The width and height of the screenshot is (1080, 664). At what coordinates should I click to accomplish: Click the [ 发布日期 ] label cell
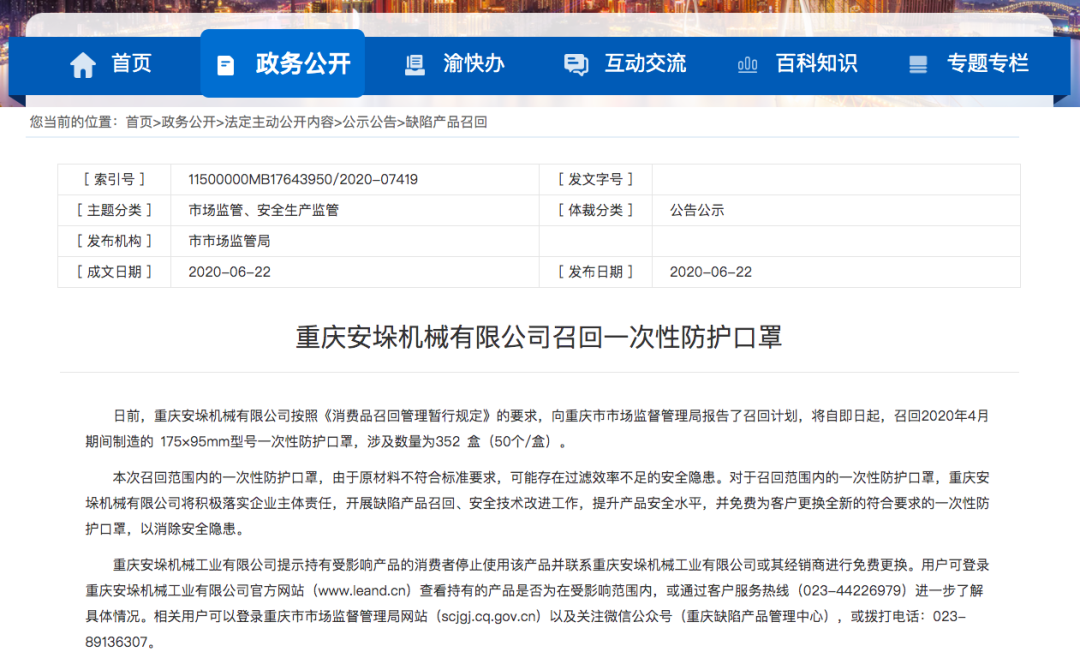point(596,272)
